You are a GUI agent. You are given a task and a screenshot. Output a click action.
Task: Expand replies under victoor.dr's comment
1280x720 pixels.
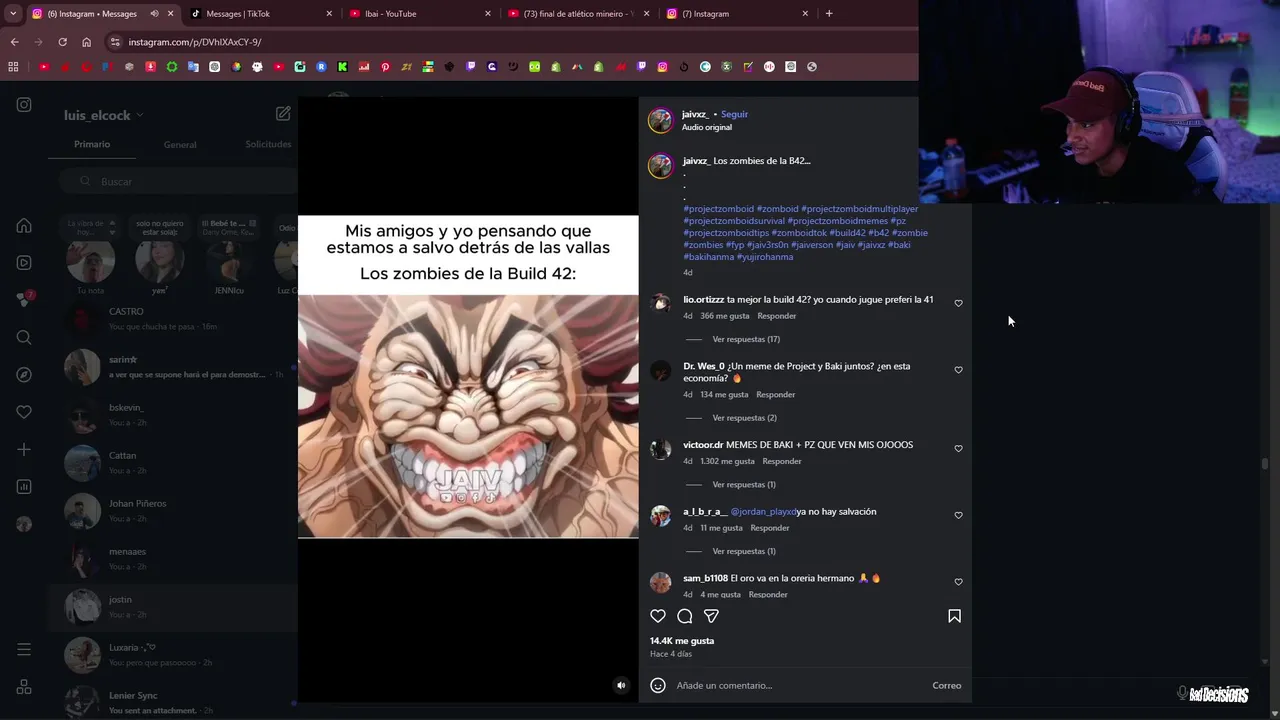point(744,485)
